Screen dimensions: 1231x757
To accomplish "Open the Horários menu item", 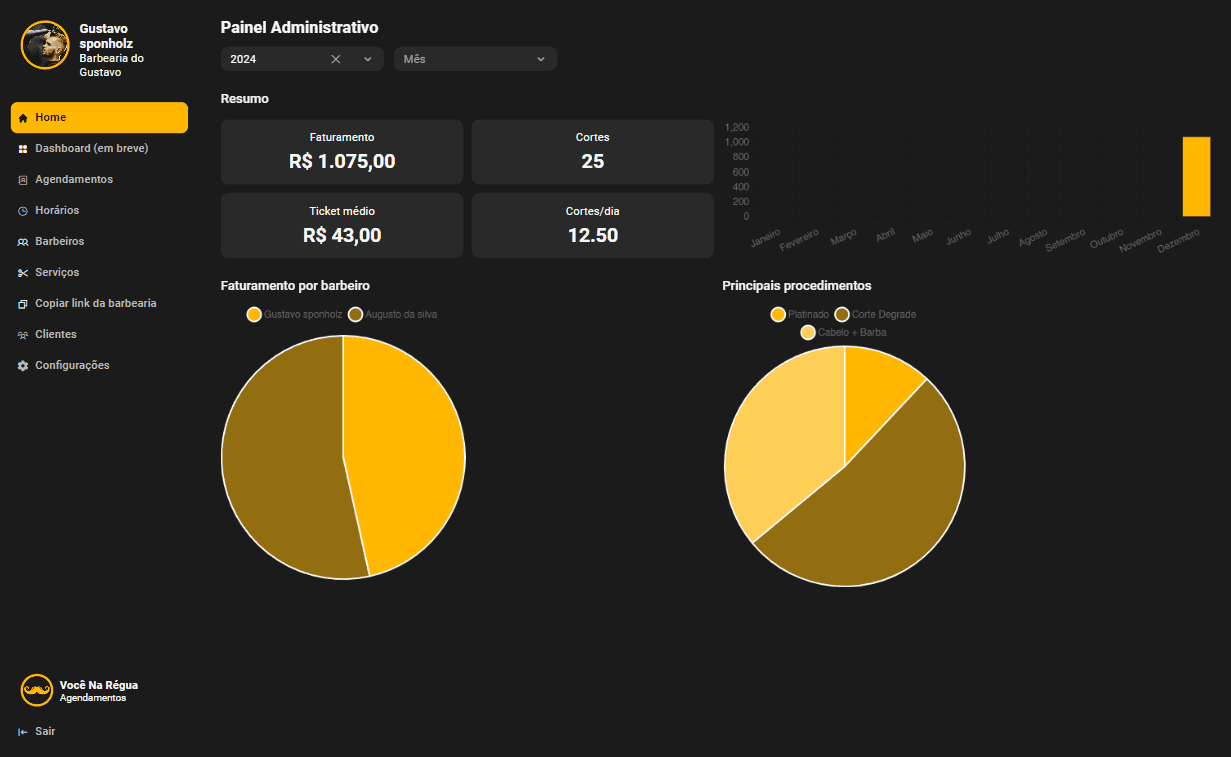I will coord(99,210).
